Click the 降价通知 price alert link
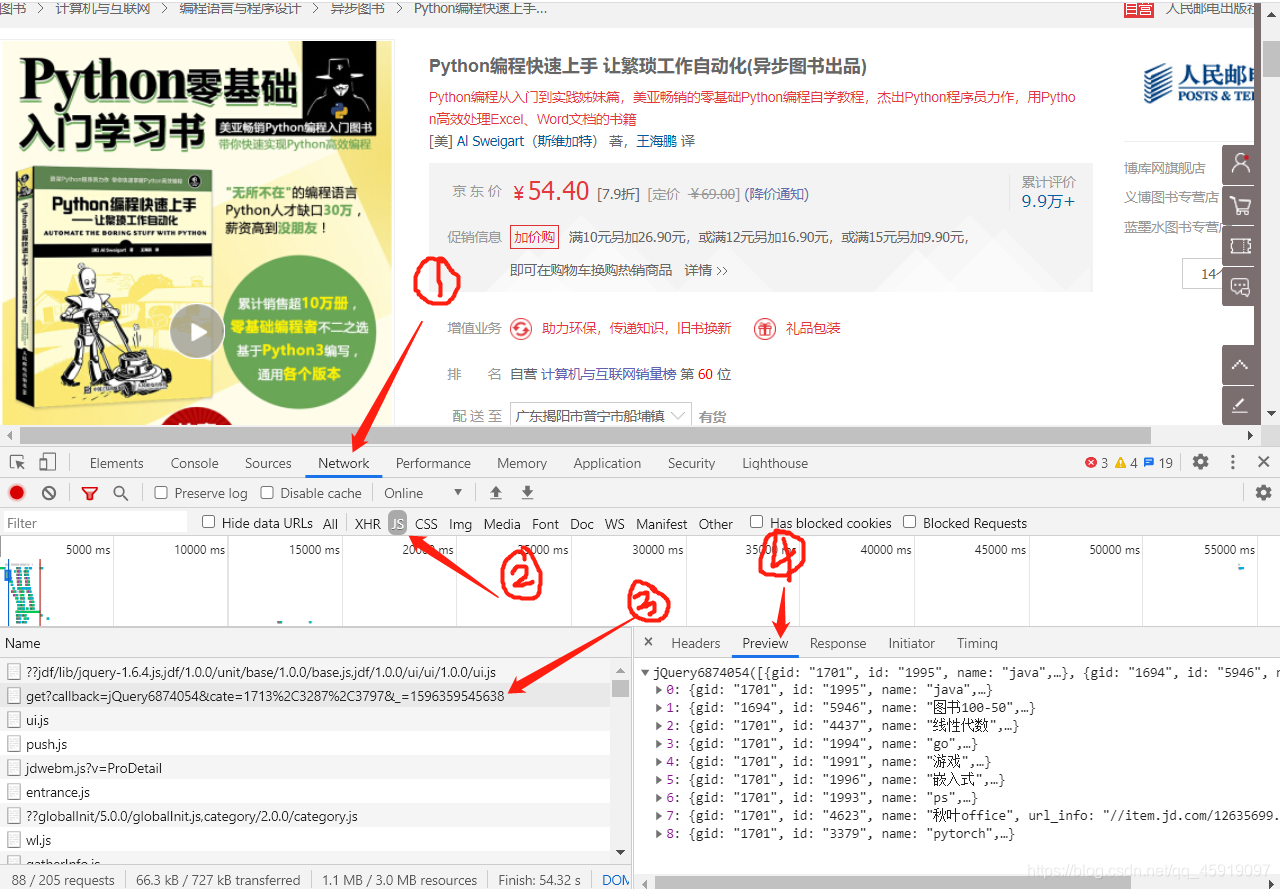 779,194
